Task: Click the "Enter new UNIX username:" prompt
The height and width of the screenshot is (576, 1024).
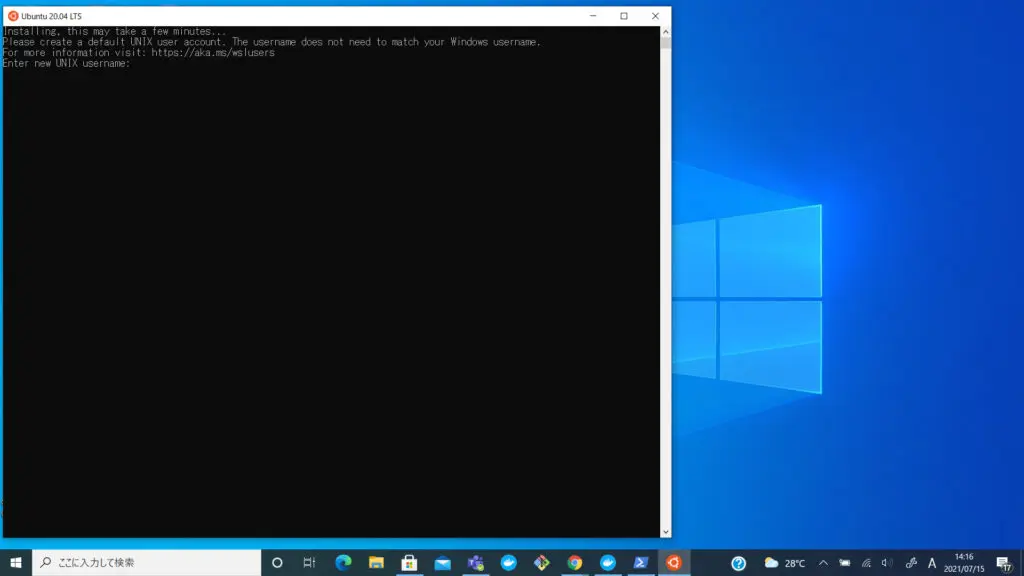Action: pos(67,63)
